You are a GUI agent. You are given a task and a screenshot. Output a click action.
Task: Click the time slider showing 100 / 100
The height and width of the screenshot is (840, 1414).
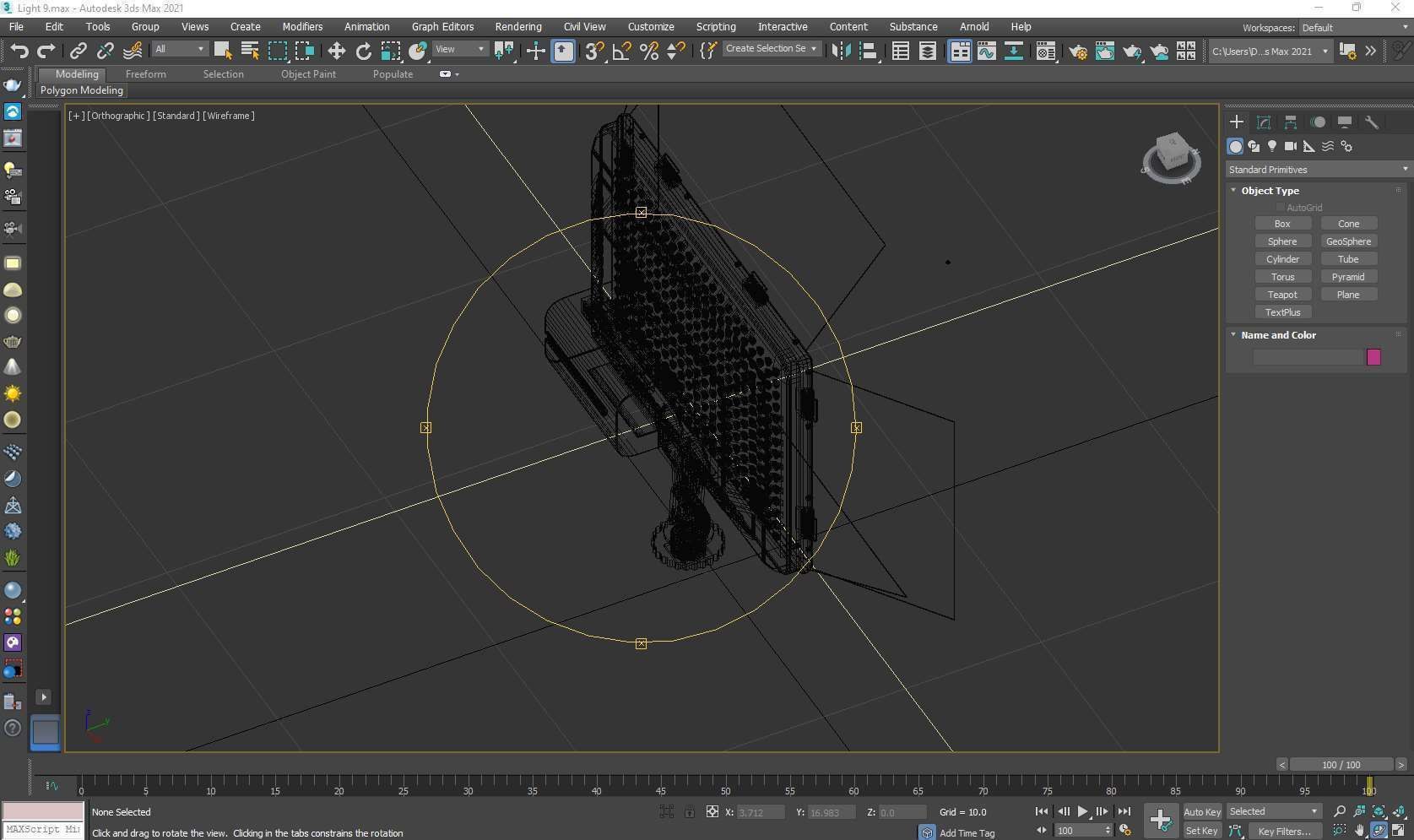pos(1341,765)
